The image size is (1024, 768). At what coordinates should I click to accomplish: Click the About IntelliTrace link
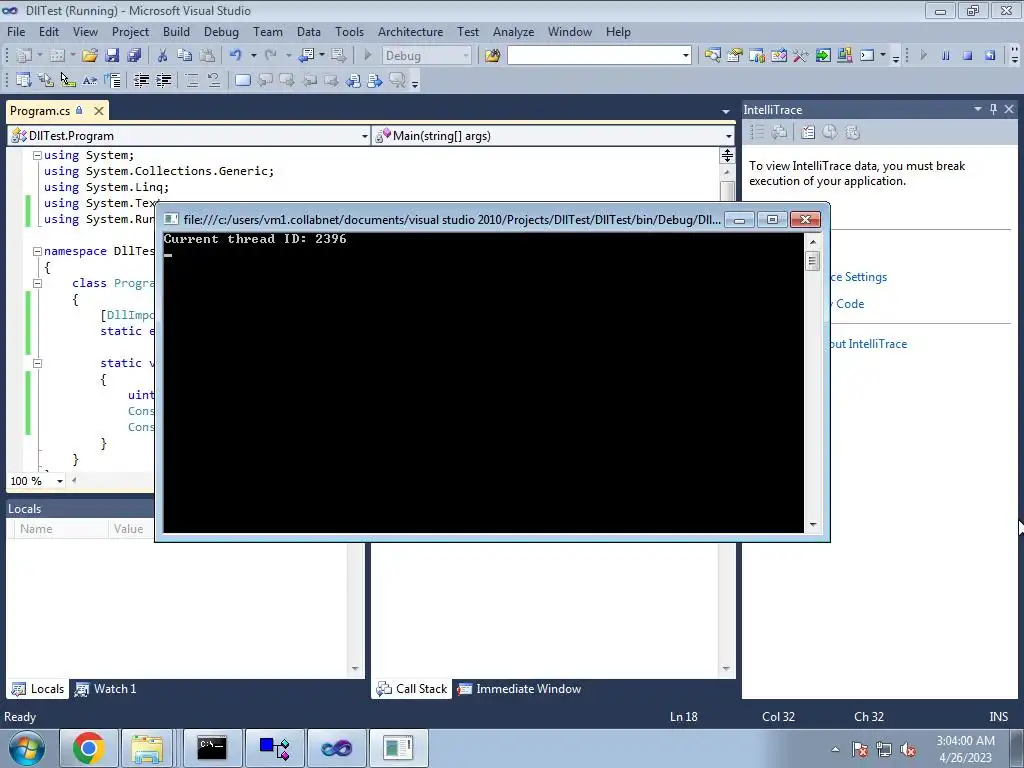click(869, 344)
